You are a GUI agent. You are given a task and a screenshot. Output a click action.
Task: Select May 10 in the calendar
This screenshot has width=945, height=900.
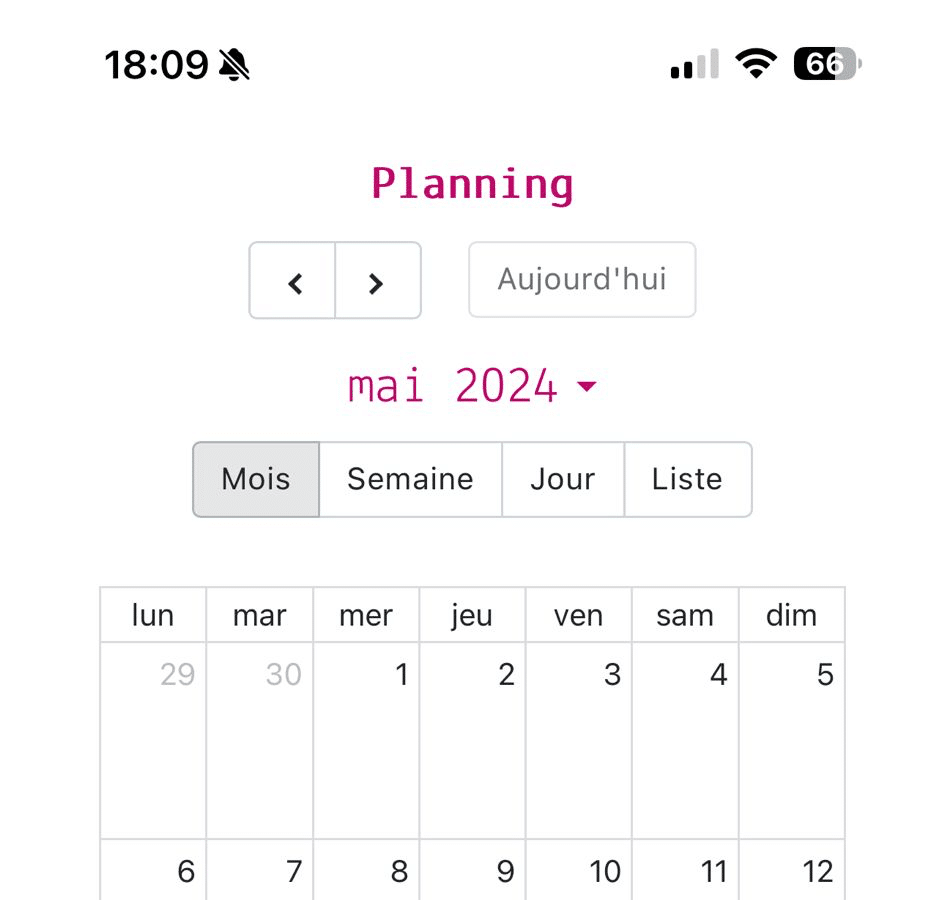pos(578,870)
